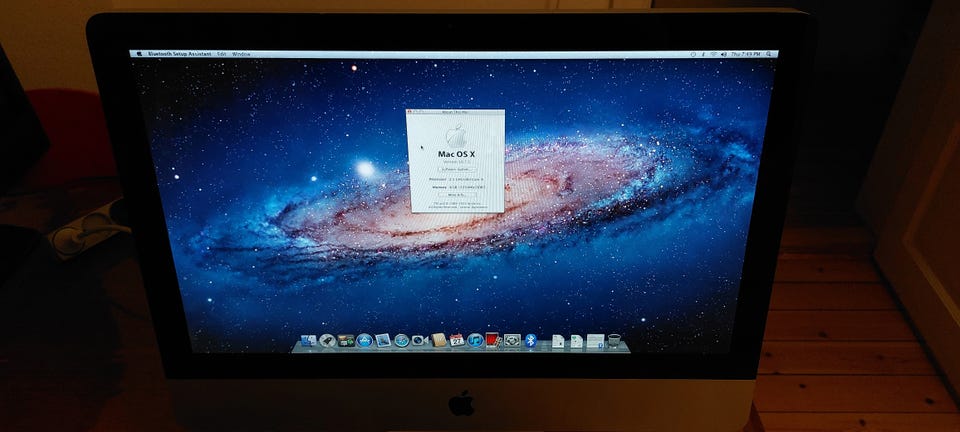Click Software Update button in About window
This screenshot has height=432, width=960.
click(457, 169)
